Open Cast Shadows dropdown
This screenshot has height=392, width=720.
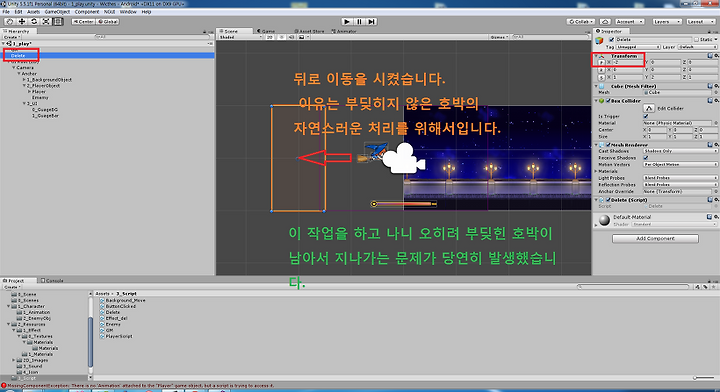680,151
